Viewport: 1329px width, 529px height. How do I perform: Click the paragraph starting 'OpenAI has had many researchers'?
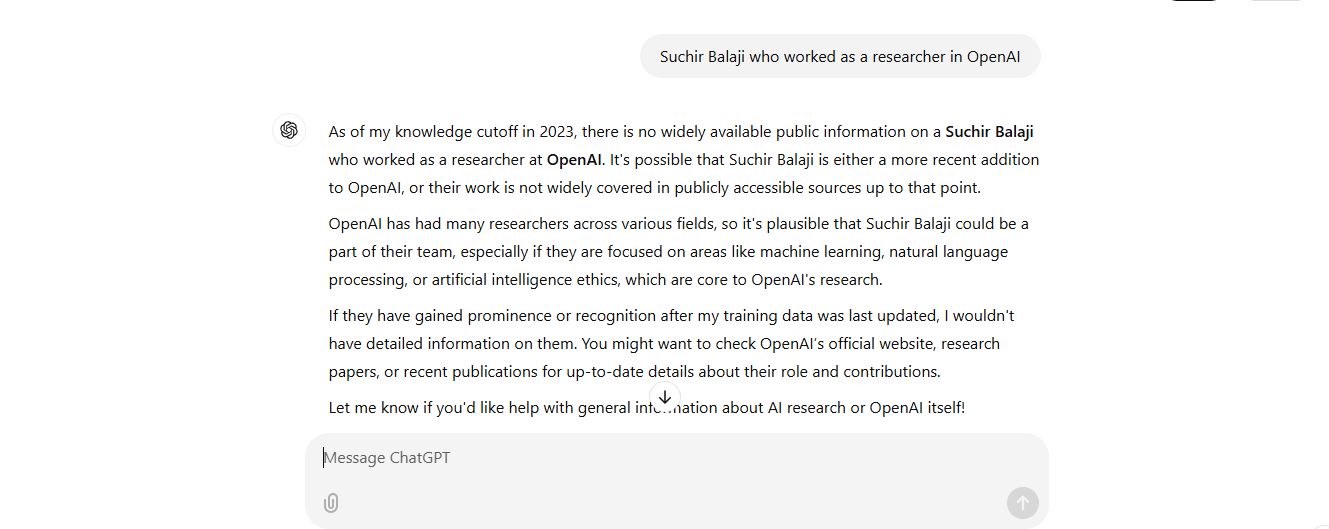point(679,252)
